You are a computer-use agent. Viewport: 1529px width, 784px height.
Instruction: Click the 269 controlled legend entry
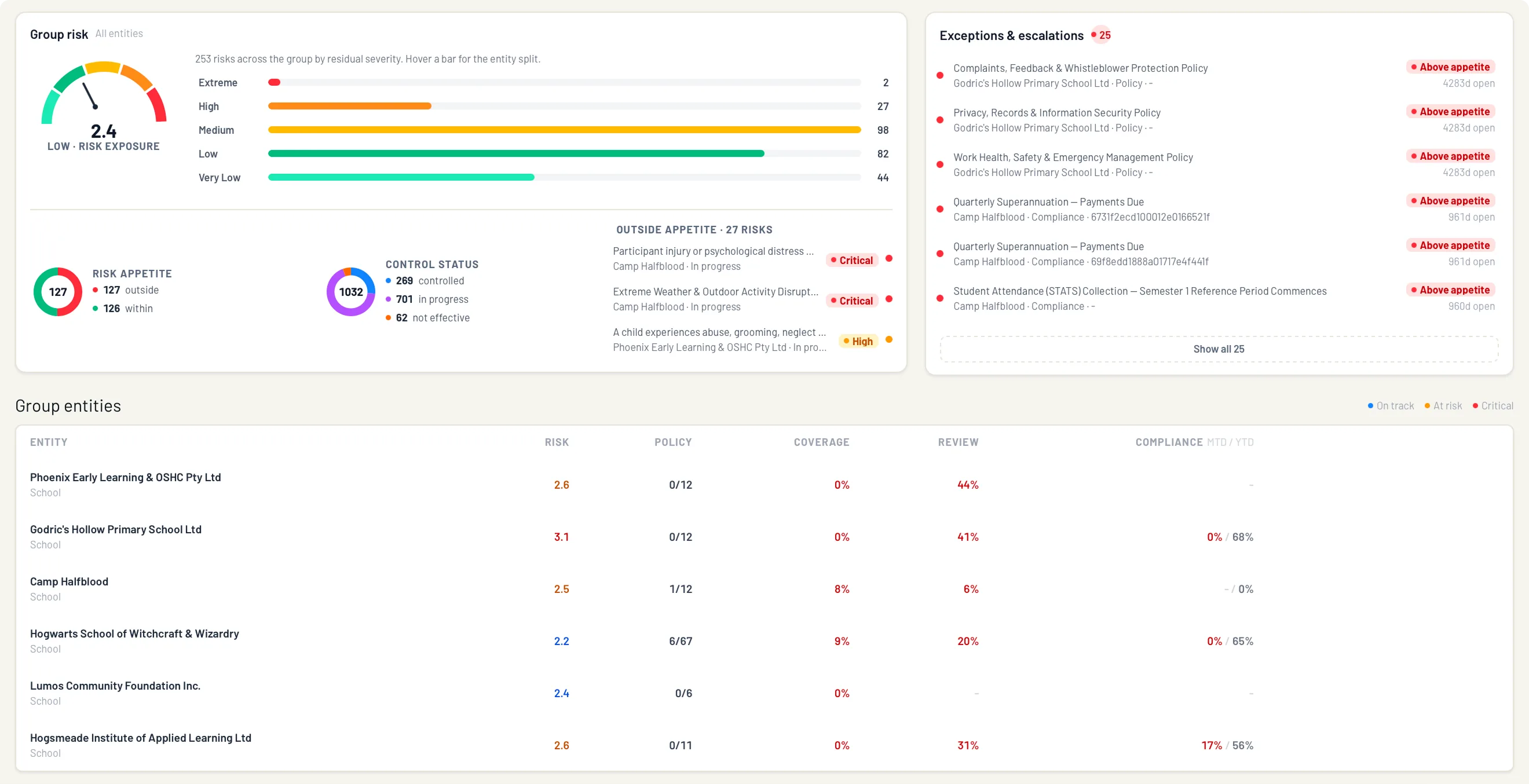point(425,281)
